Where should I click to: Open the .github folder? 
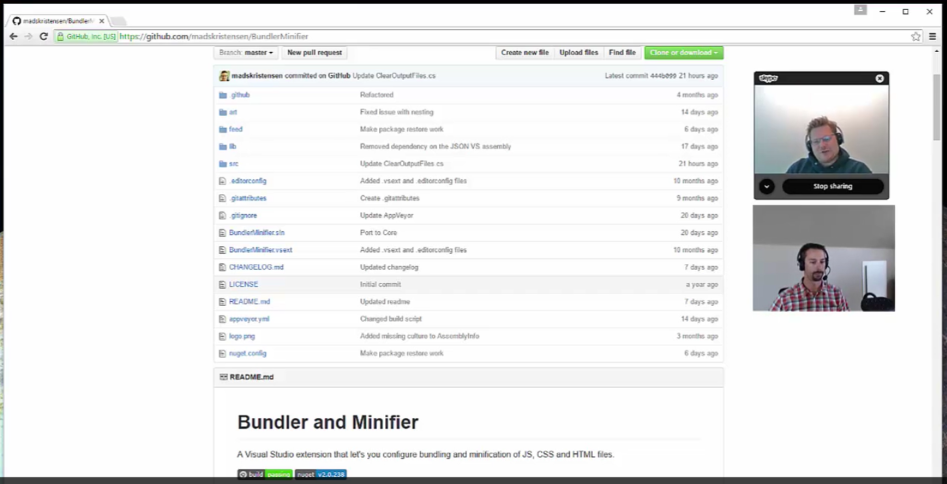point(239,95)
